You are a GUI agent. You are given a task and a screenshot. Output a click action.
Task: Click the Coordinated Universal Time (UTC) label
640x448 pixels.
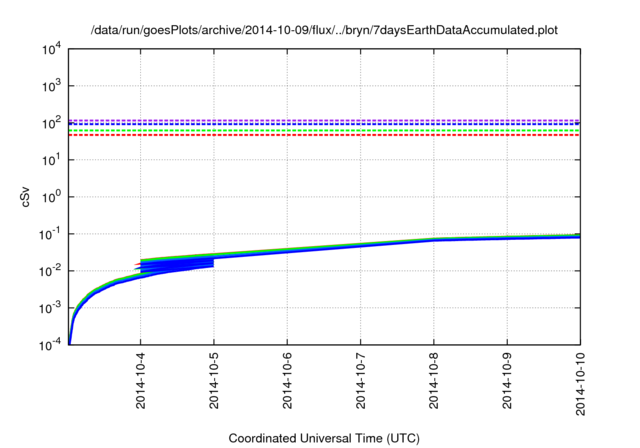324,438
